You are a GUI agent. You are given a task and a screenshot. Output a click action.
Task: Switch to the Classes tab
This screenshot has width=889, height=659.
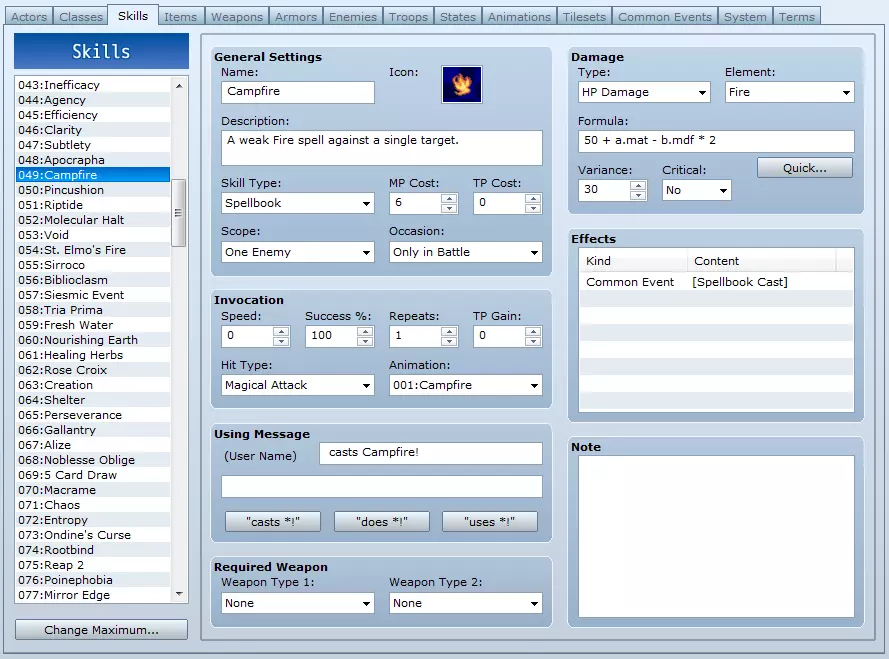81,16
